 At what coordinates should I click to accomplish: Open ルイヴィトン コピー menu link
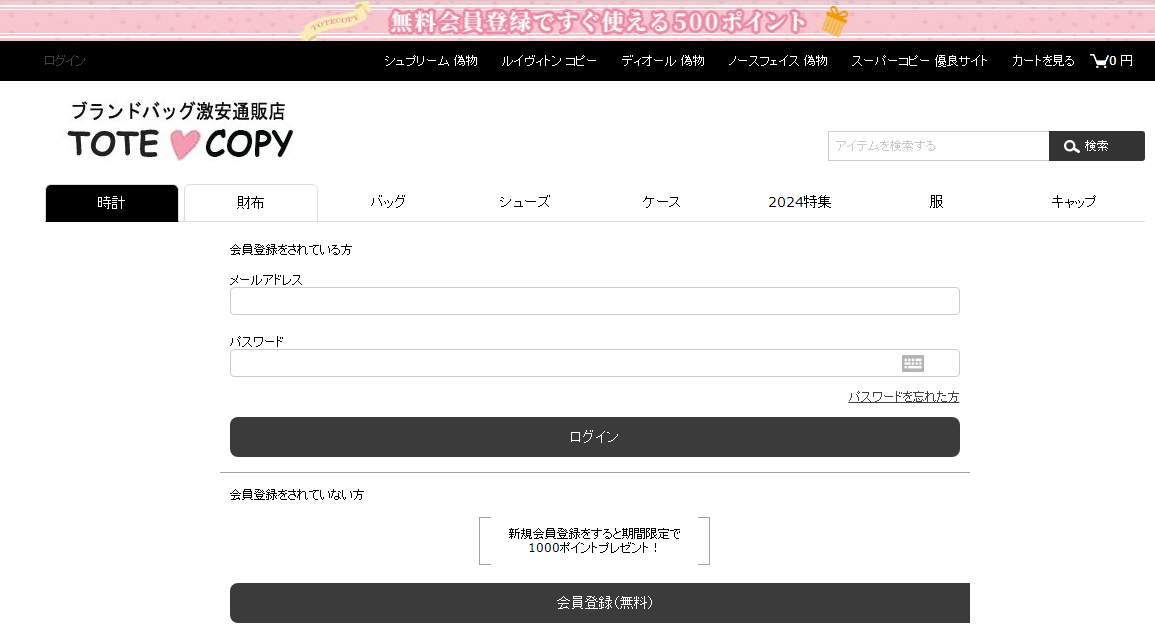point(549,61)
